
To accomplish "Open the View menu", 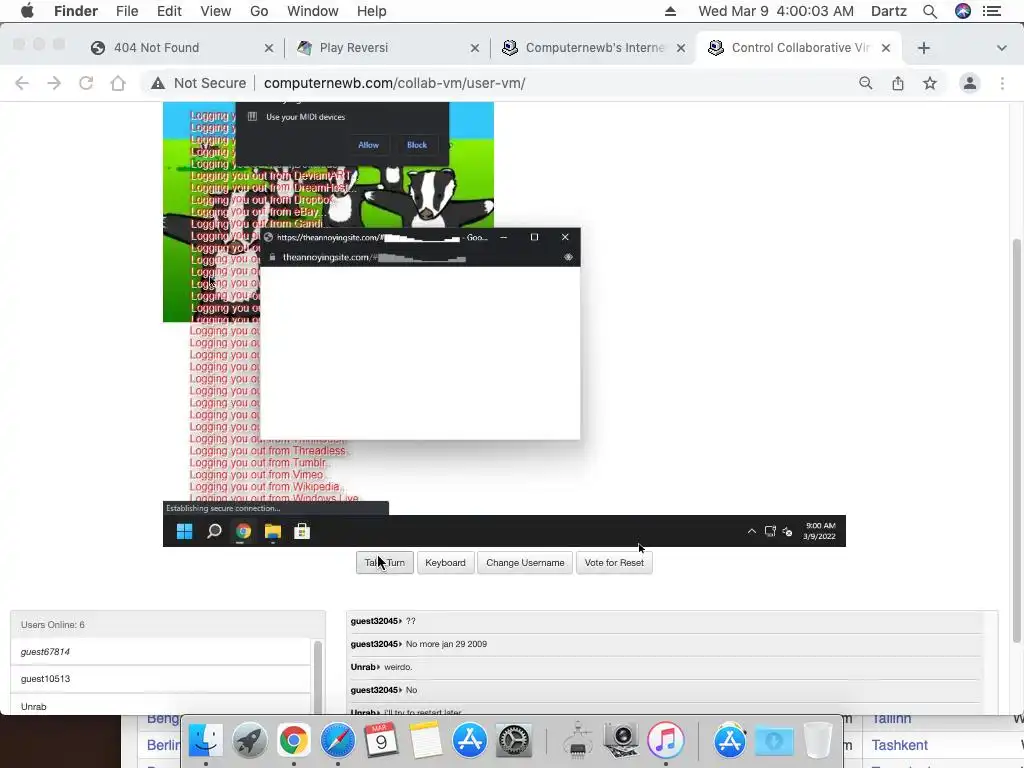I will pyautogui.click(x=216, y=11).
